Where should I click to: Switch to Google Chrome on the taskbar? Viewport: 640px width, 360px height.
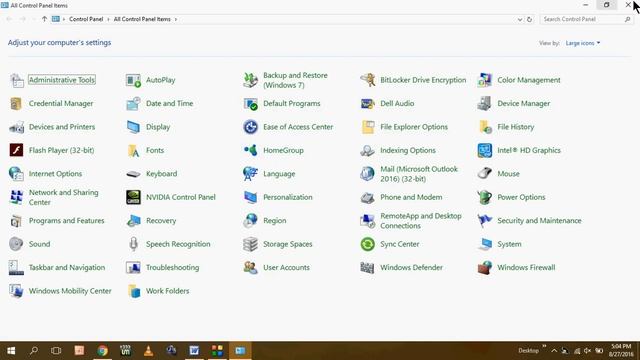pyautogui.click(x=102, y=351)
